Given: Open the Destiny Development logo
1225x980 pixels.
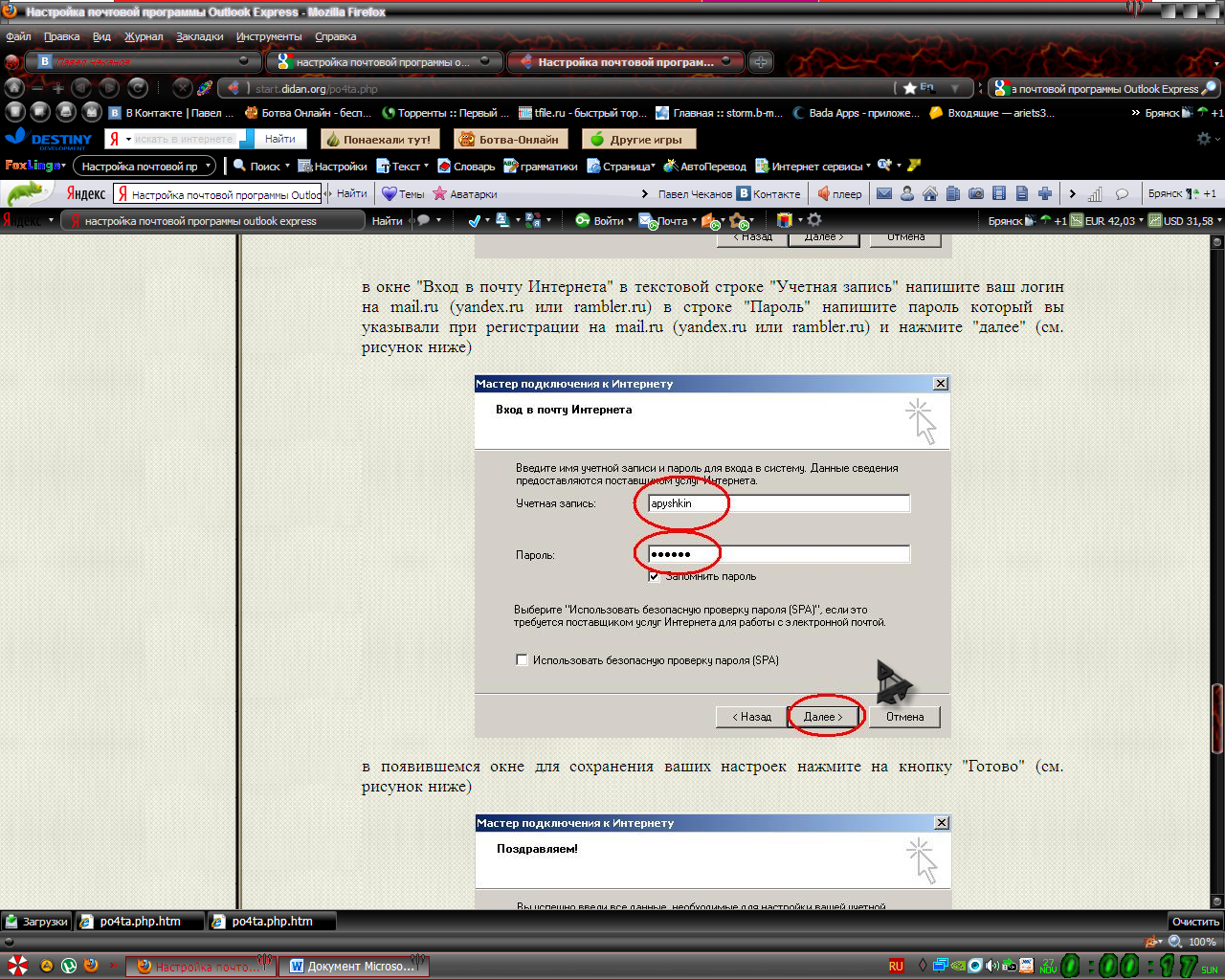Looking at the screenshot, I should click(49, 140).
